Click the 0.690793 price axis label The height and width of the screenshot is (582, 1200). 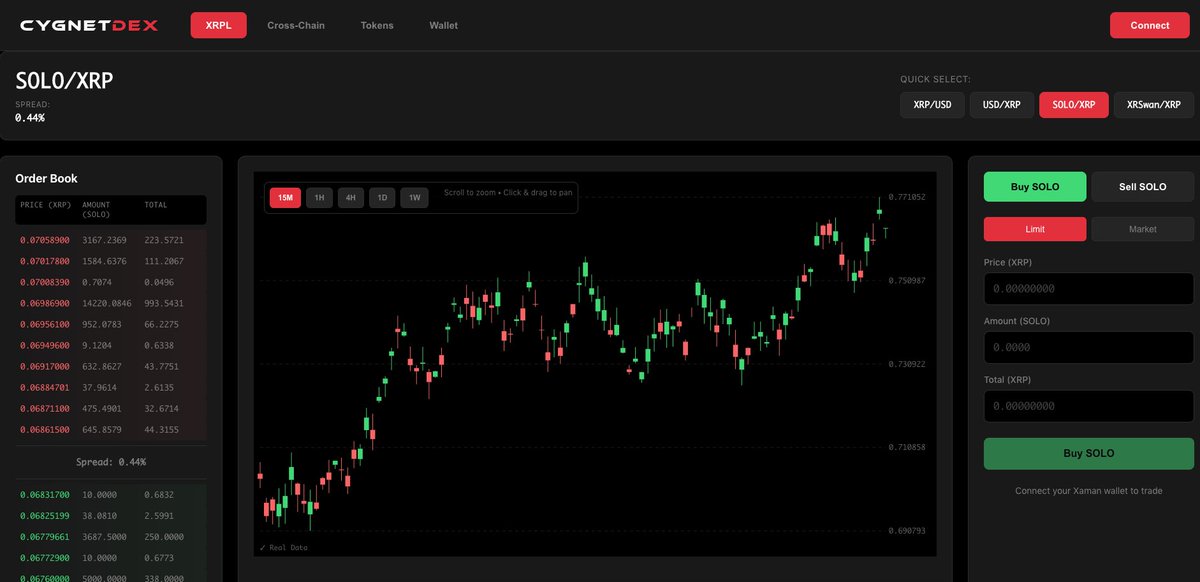(907, 531)
